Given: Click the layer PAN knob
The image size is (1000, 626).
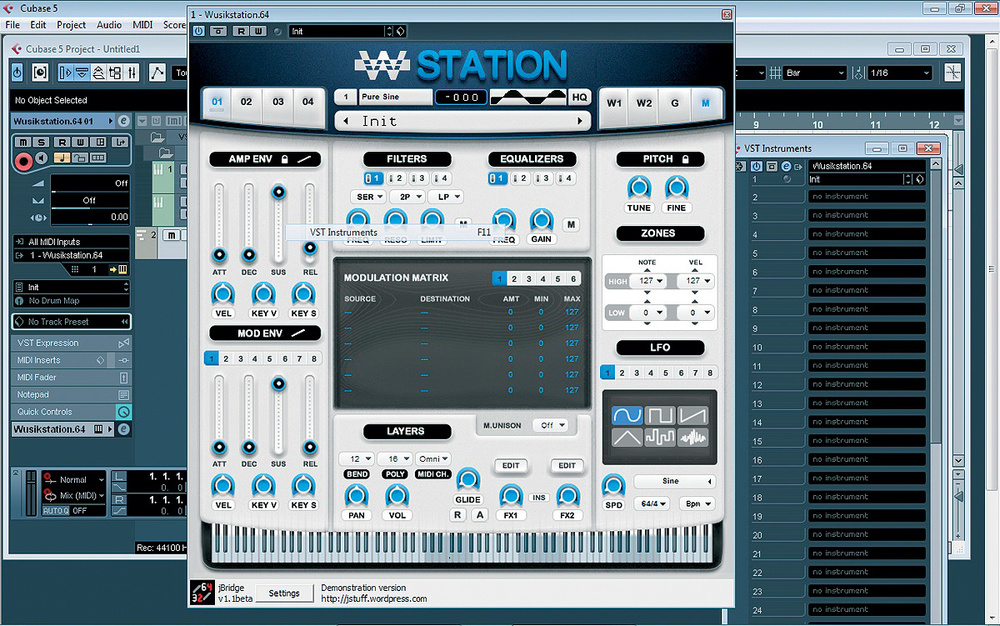Looking at the screenshot, I should coord(357,496).
